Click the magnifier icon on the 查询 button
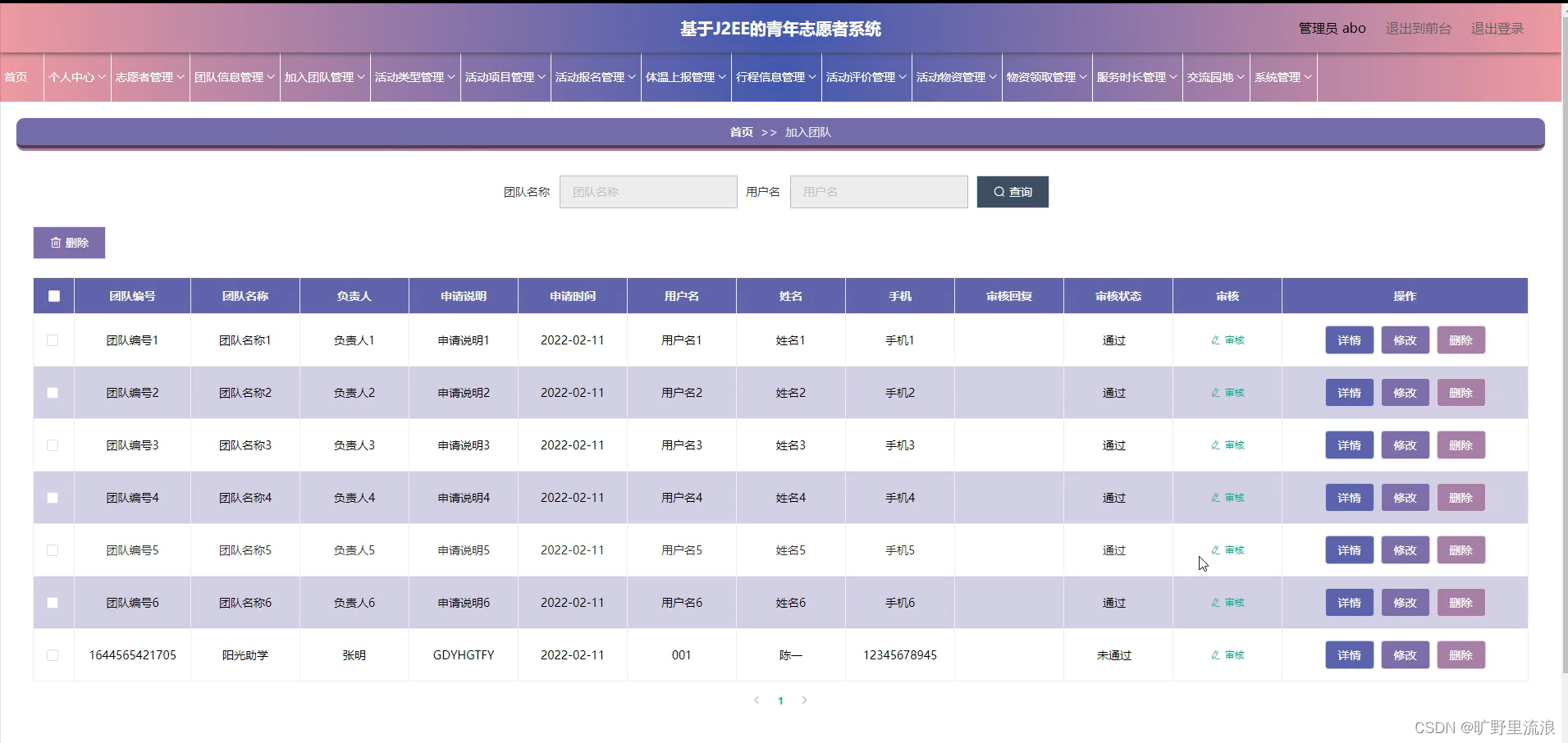 [x=999, y=191]
